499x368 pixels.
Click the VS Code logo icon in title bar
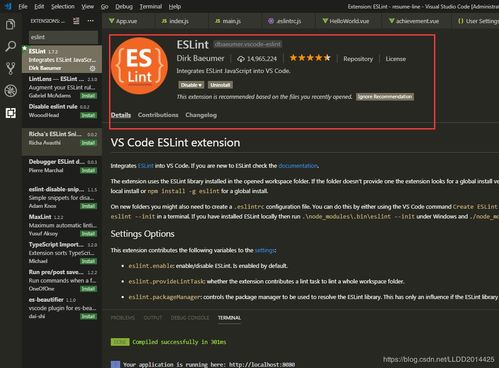(x=8, y=6)
